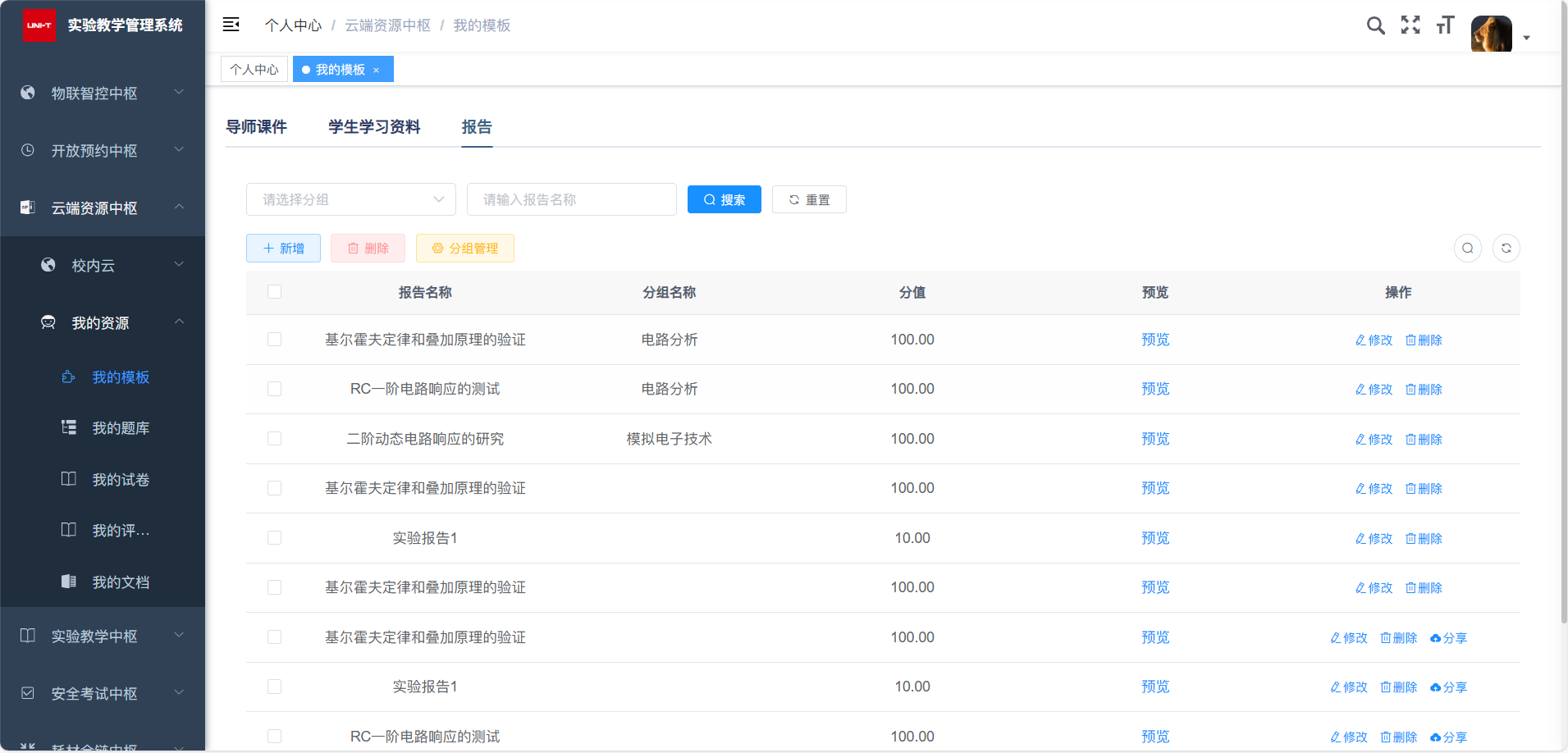Expand 物联智控中枢 sidebar menu
This screenshot has height=753, width=1568.
pyautogui.click(x=103, y=94)
